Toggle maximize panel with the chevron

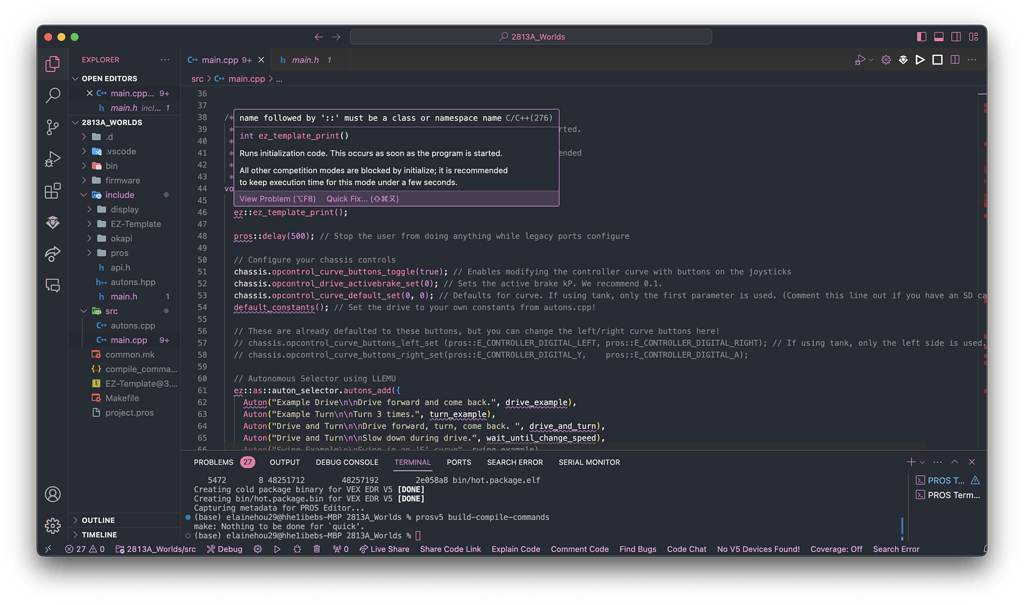click(x=955, y=461)
